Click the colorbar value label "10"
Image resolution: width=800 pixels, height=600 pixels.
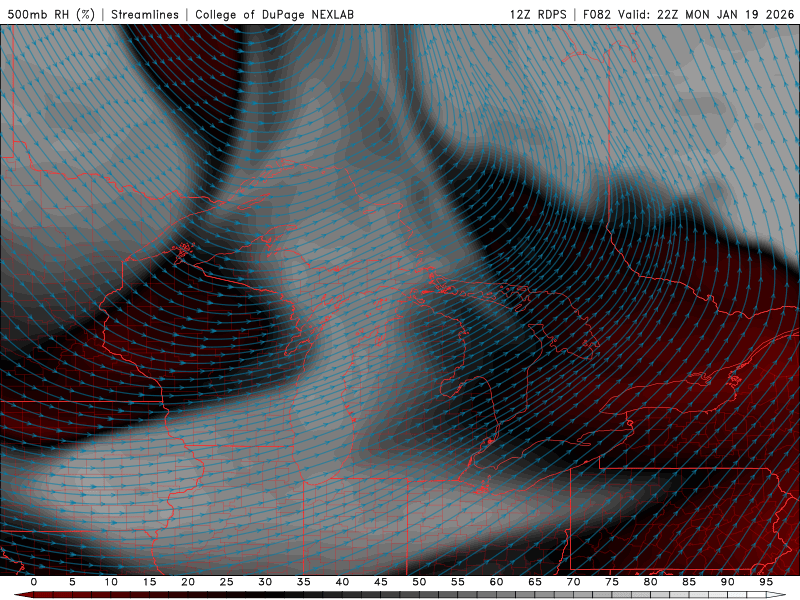pyautogui.click(x=111, y=582)
